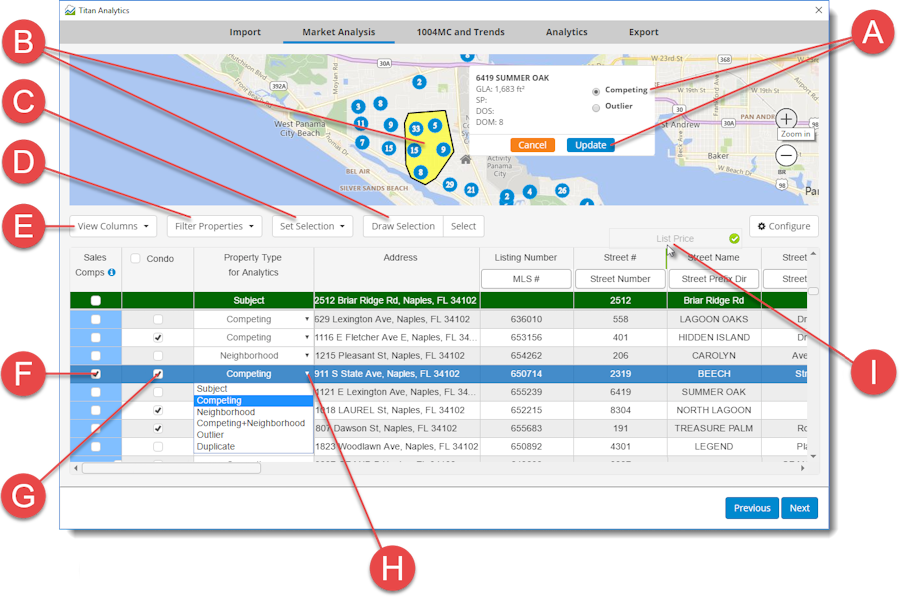
Task: Open the Configure settings button
Action: (784, 226)
